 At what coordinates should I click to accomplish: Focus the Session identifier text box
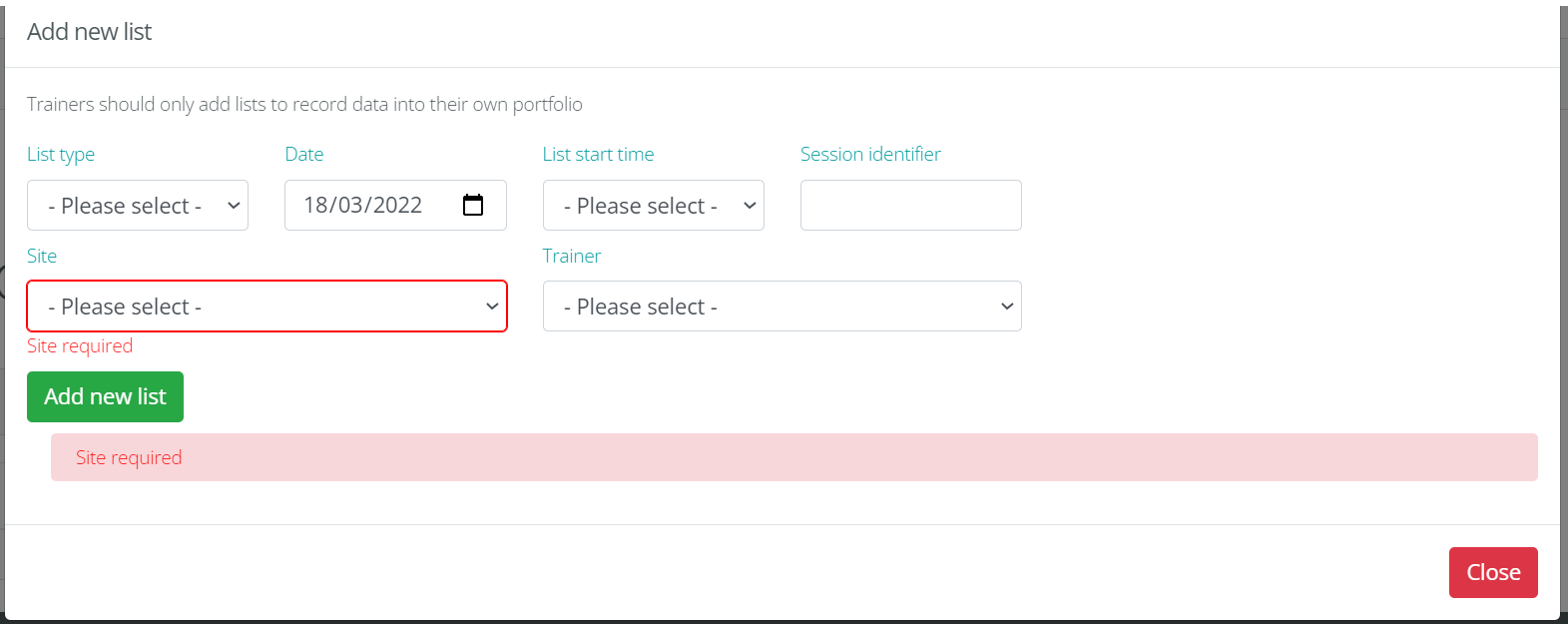tap(910, 206)
